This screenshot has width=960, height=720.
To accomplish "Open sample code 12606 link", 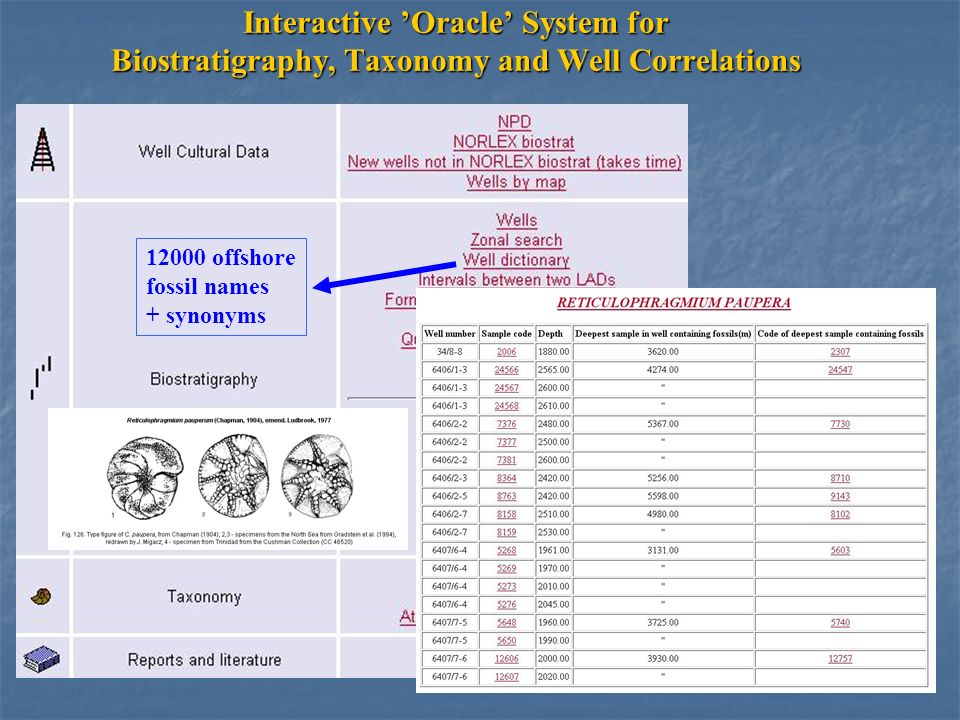I will [506, 659].
